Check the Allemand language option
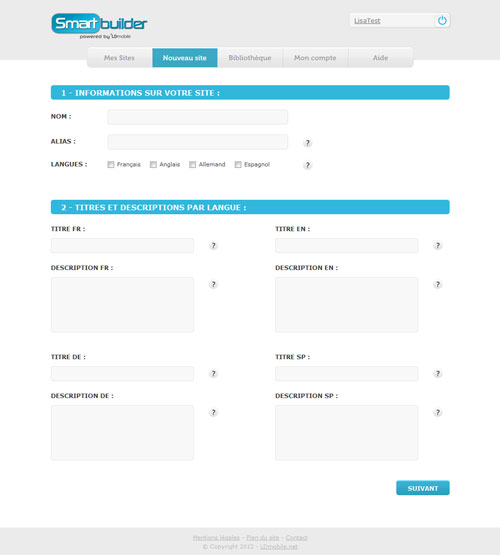 point(192,165)
